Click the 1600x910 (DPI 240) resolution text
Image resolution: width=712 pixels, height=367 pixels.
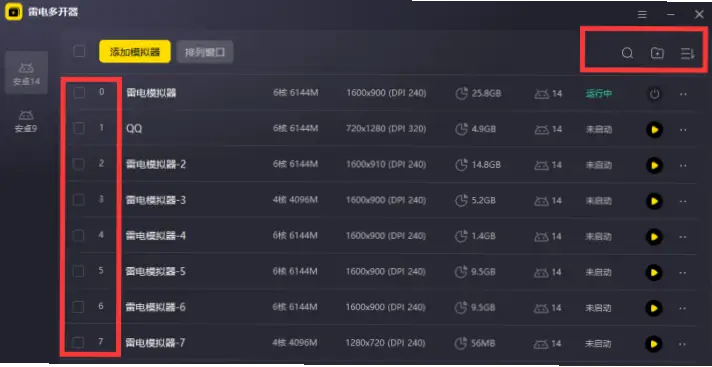[386, 164]
